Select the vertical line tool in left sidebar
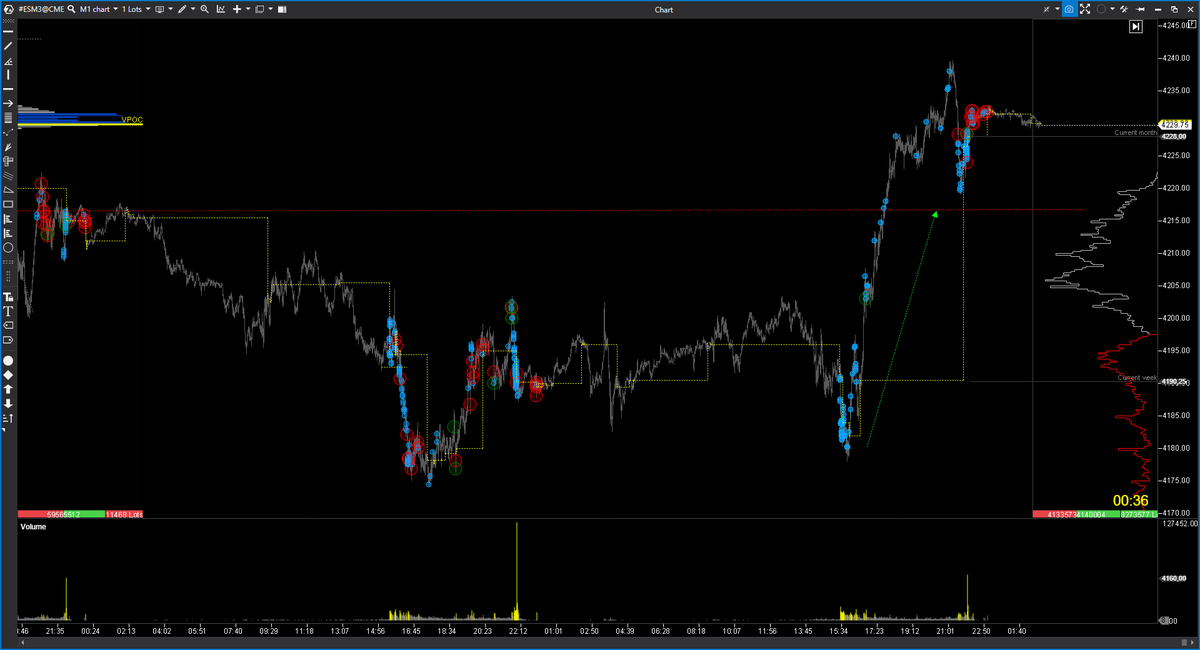 coord(8,75)
